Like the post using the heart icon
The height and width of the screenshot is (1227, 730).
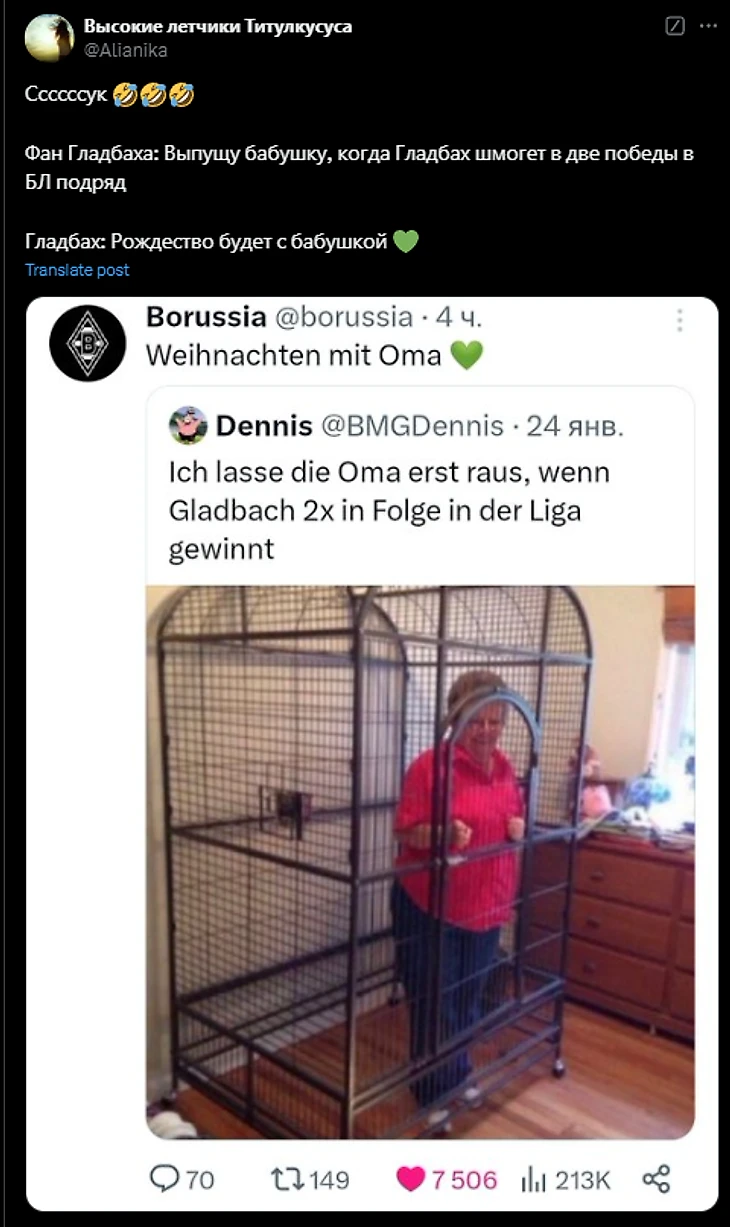[410, 1179]
